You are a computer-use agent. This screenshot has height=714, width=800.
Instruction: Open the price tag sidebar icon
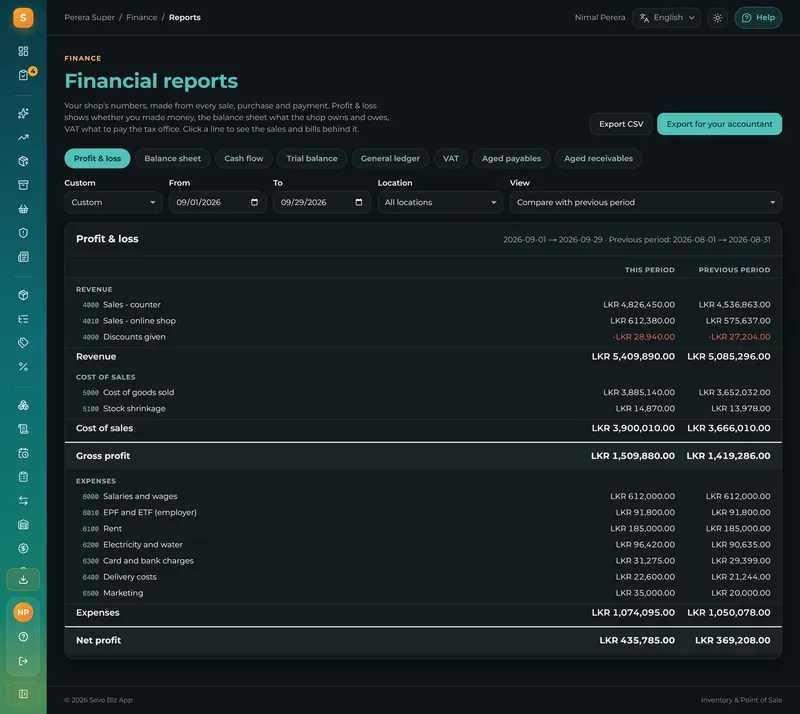click(23, 342)
